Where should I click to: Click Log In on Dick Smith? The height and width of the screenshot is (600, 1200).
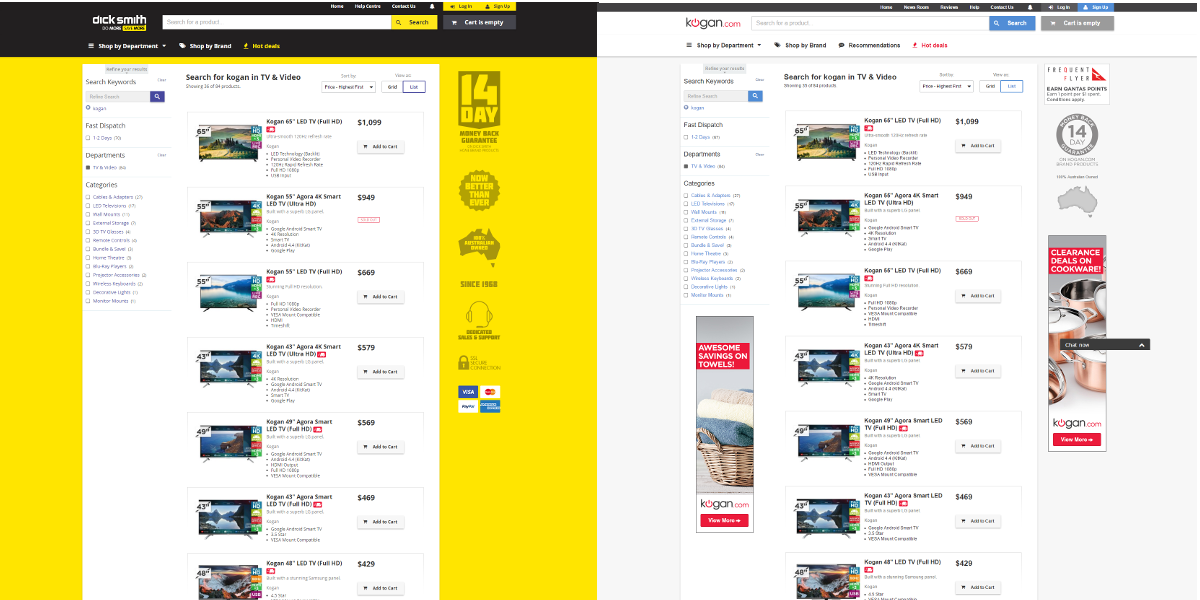(x=462, y=6)
